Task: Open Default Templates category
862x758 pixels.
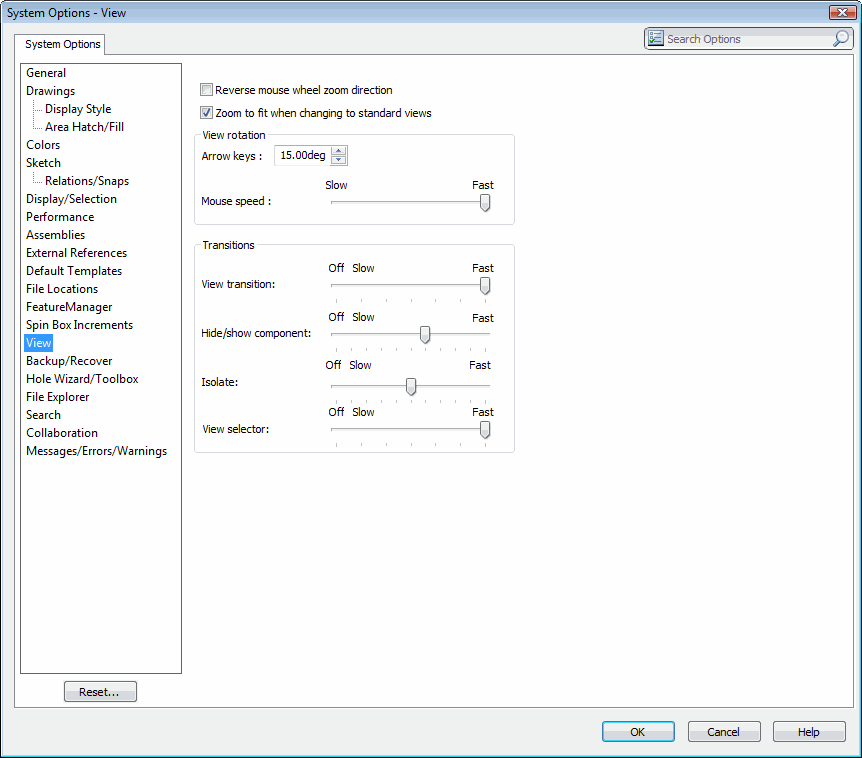Action: pyautogui.click(x=74, y=271)
